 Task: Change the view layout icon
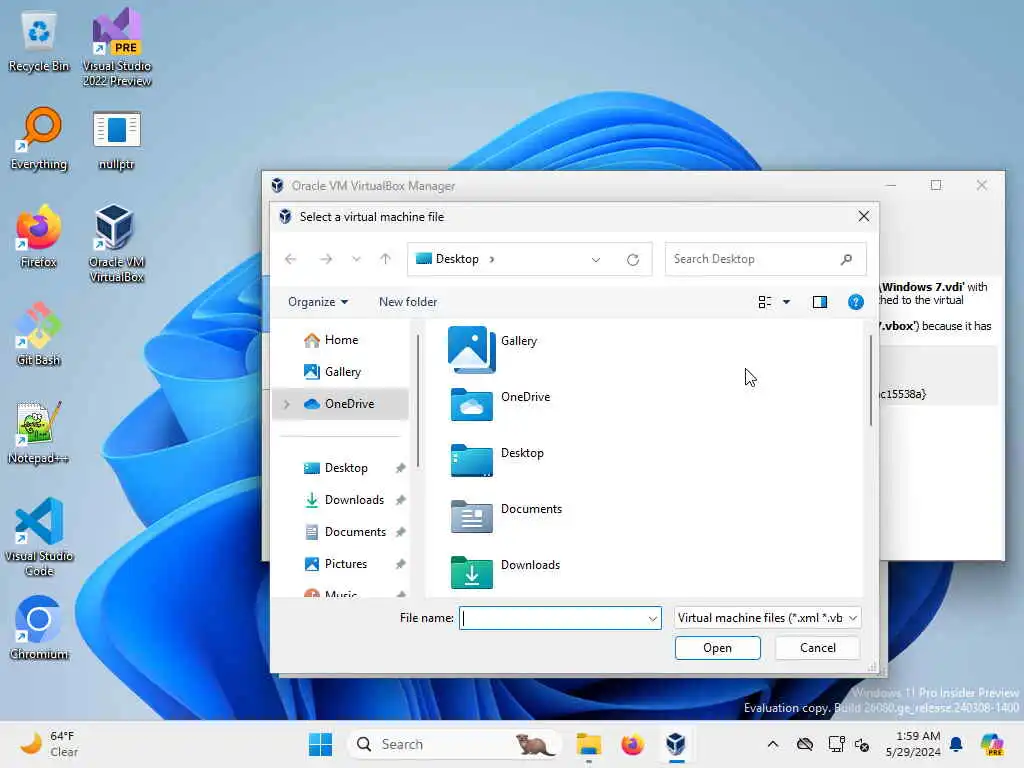[765, 302]
